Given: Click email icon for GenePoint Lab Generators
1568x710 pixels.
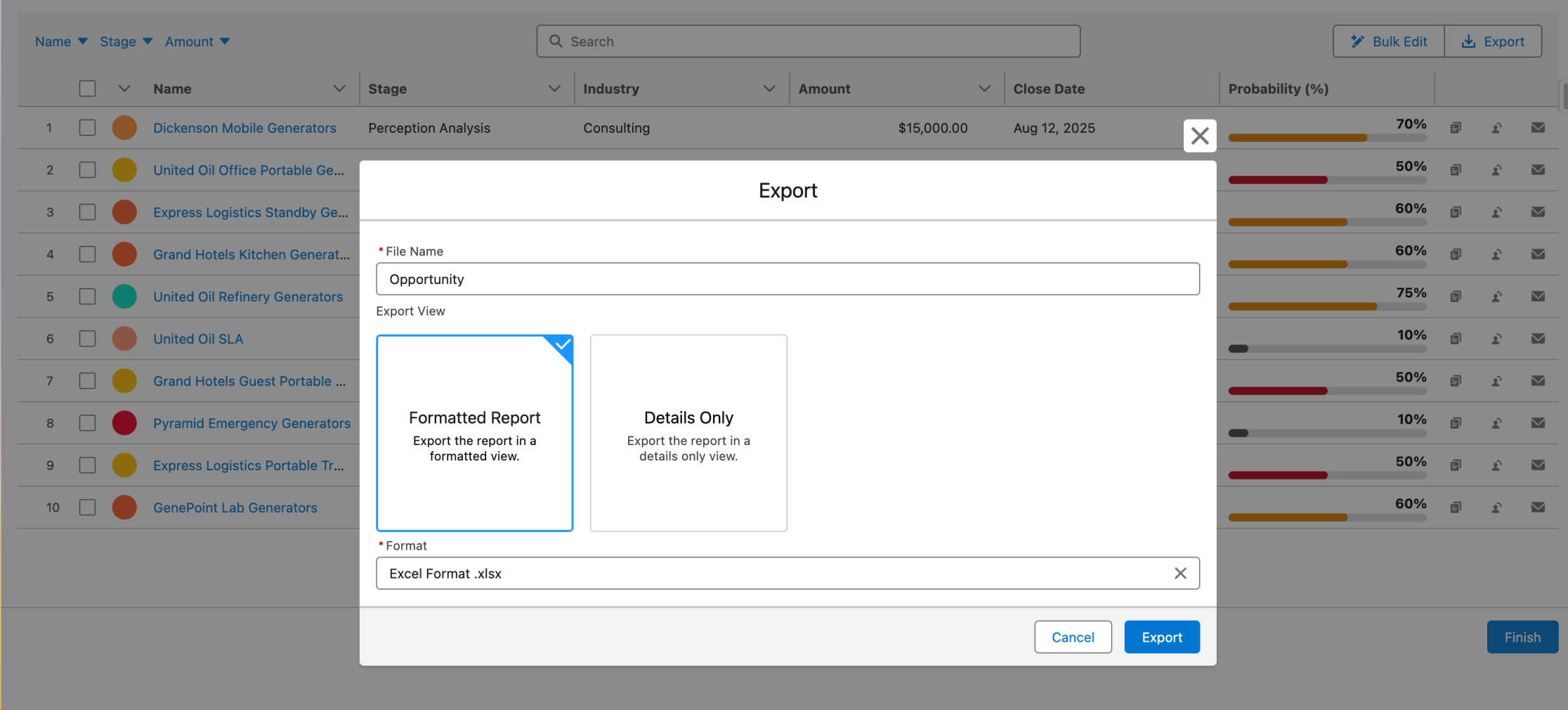Looking at the screenshot, I should point(1538,508).
